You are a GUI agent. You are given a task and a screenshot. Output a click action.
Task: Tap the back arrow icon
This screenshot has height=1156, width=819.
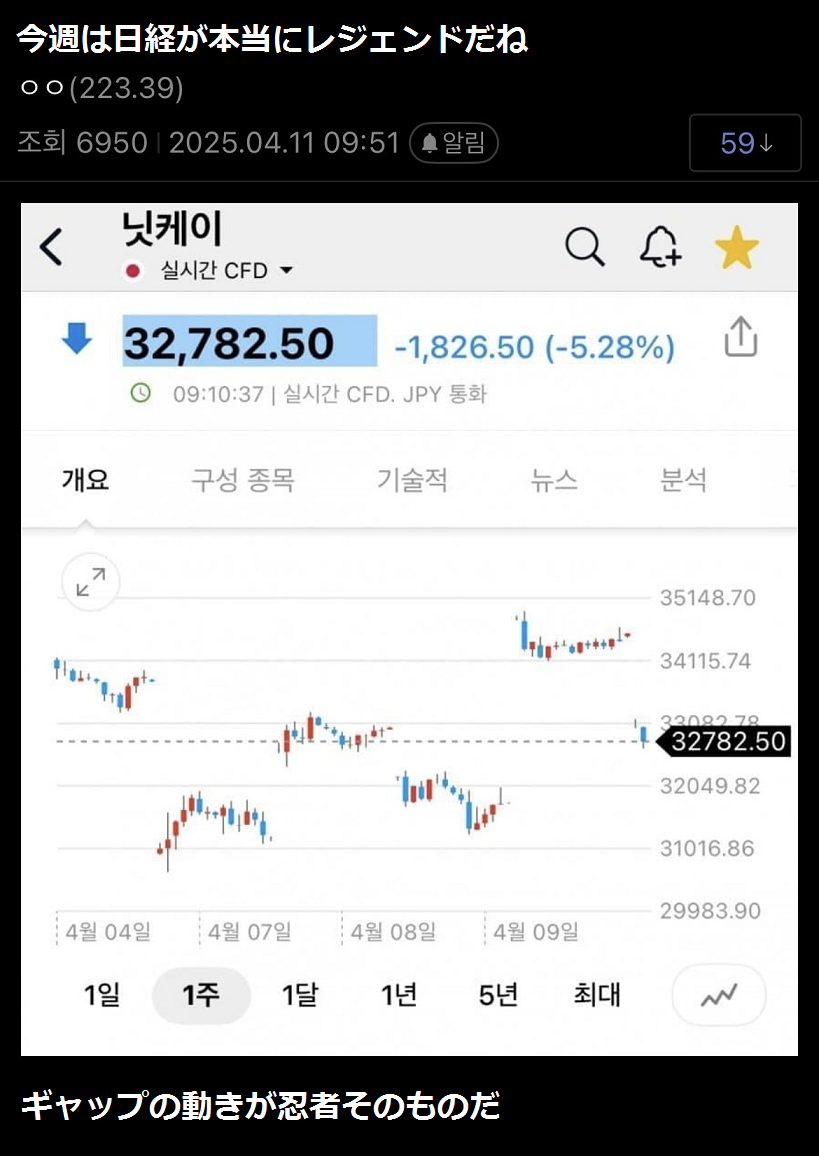click(x=51, y=247)
